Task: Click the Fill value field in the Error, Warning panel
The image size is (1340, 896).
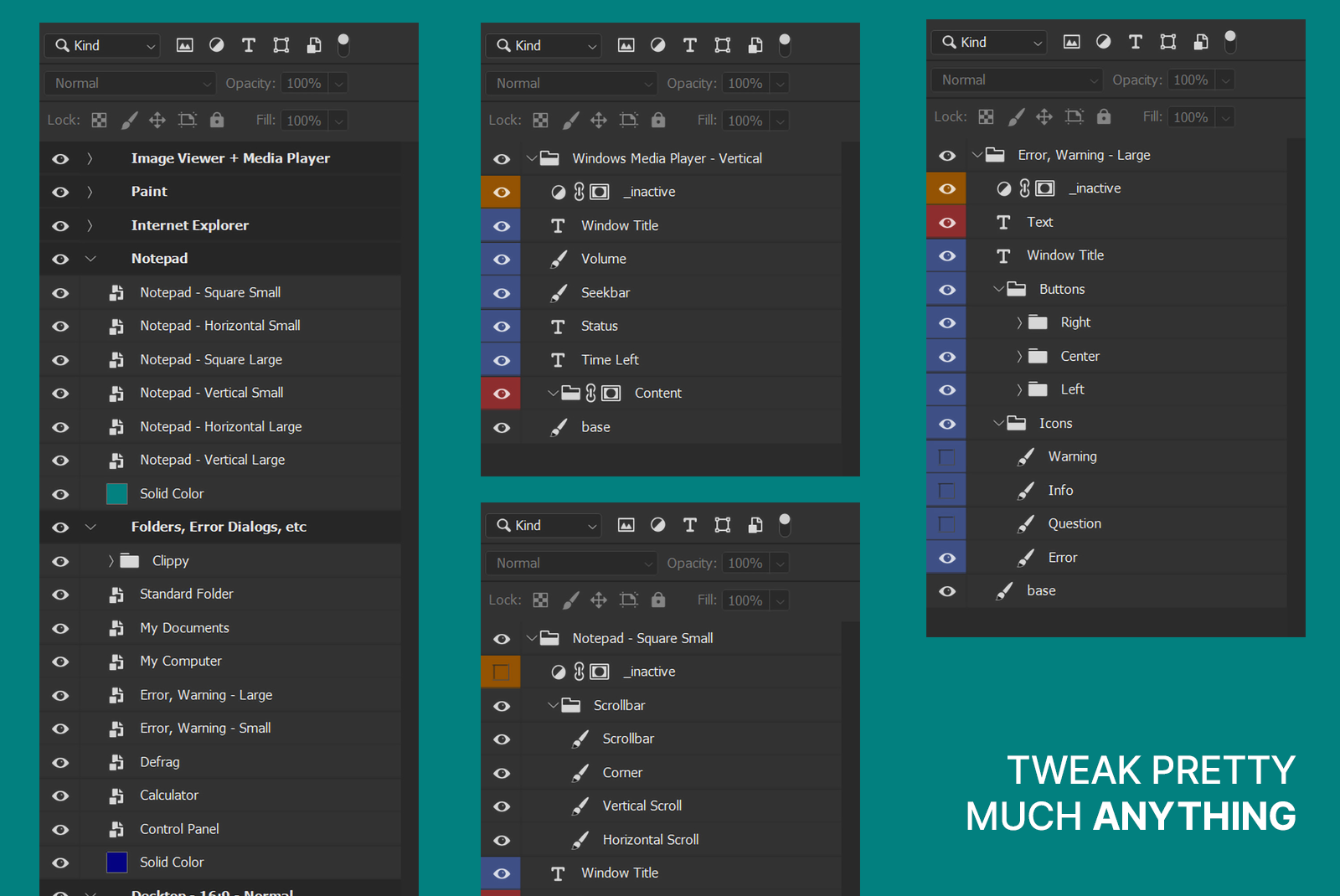Action: [1191, 117]
